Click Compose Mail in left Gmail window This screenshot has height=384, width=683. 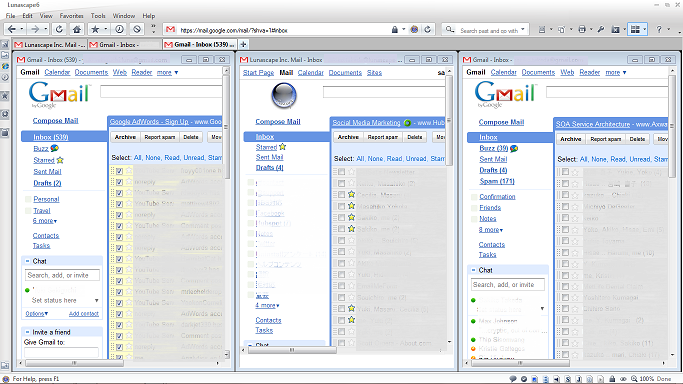pos(55,121)
